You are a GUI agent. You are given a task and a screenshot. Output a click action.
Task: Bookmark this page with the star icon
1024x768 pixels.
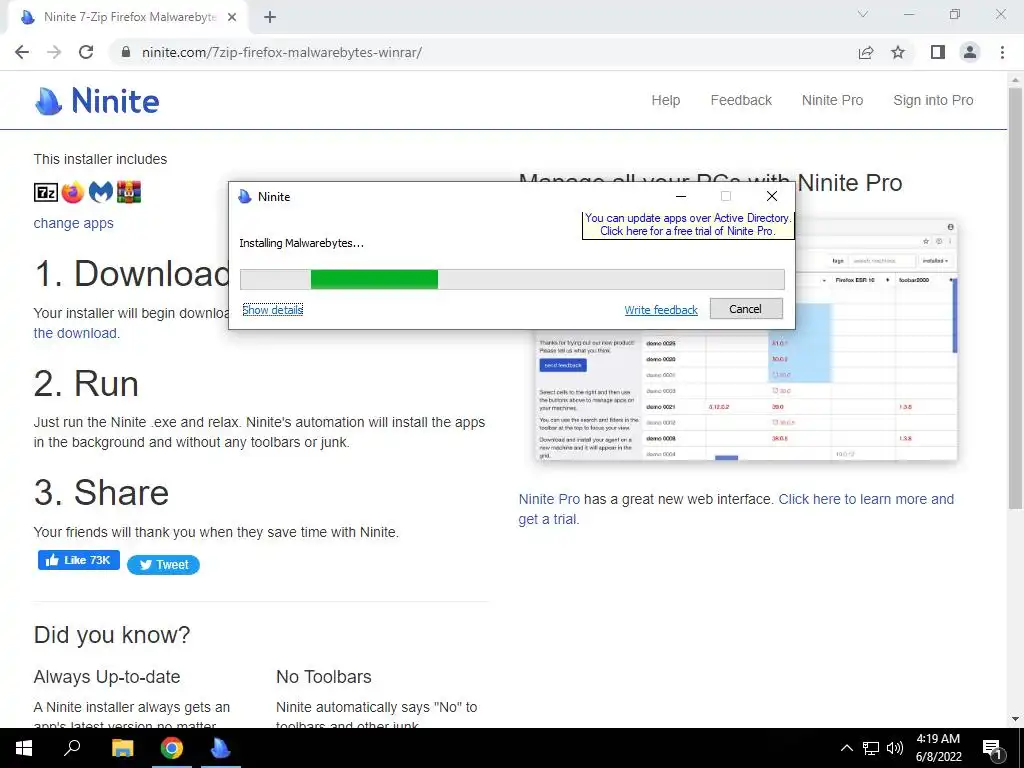pyautogui.click(x=898, y=52)
